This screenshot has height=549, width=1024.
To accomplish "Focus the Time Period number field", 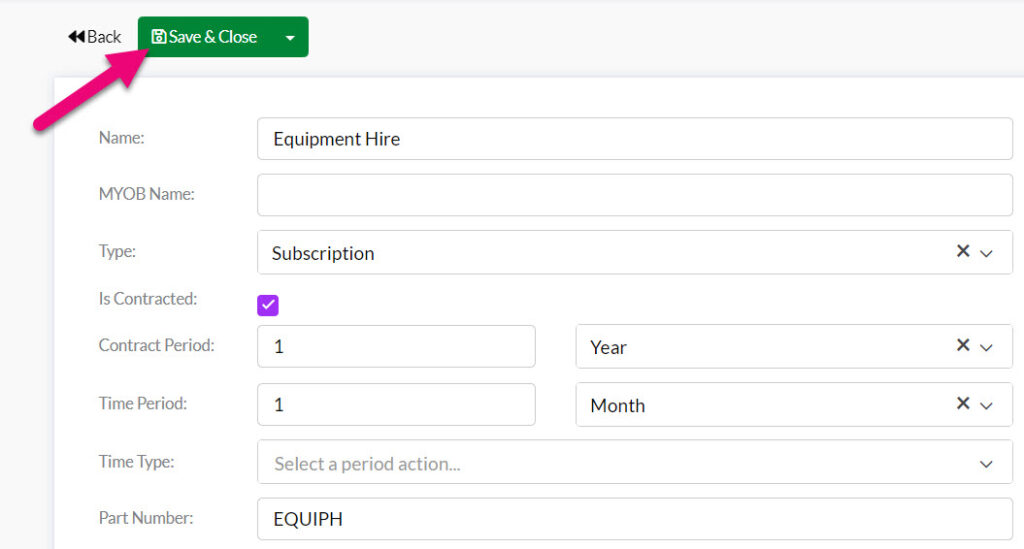I will (396, 404).
